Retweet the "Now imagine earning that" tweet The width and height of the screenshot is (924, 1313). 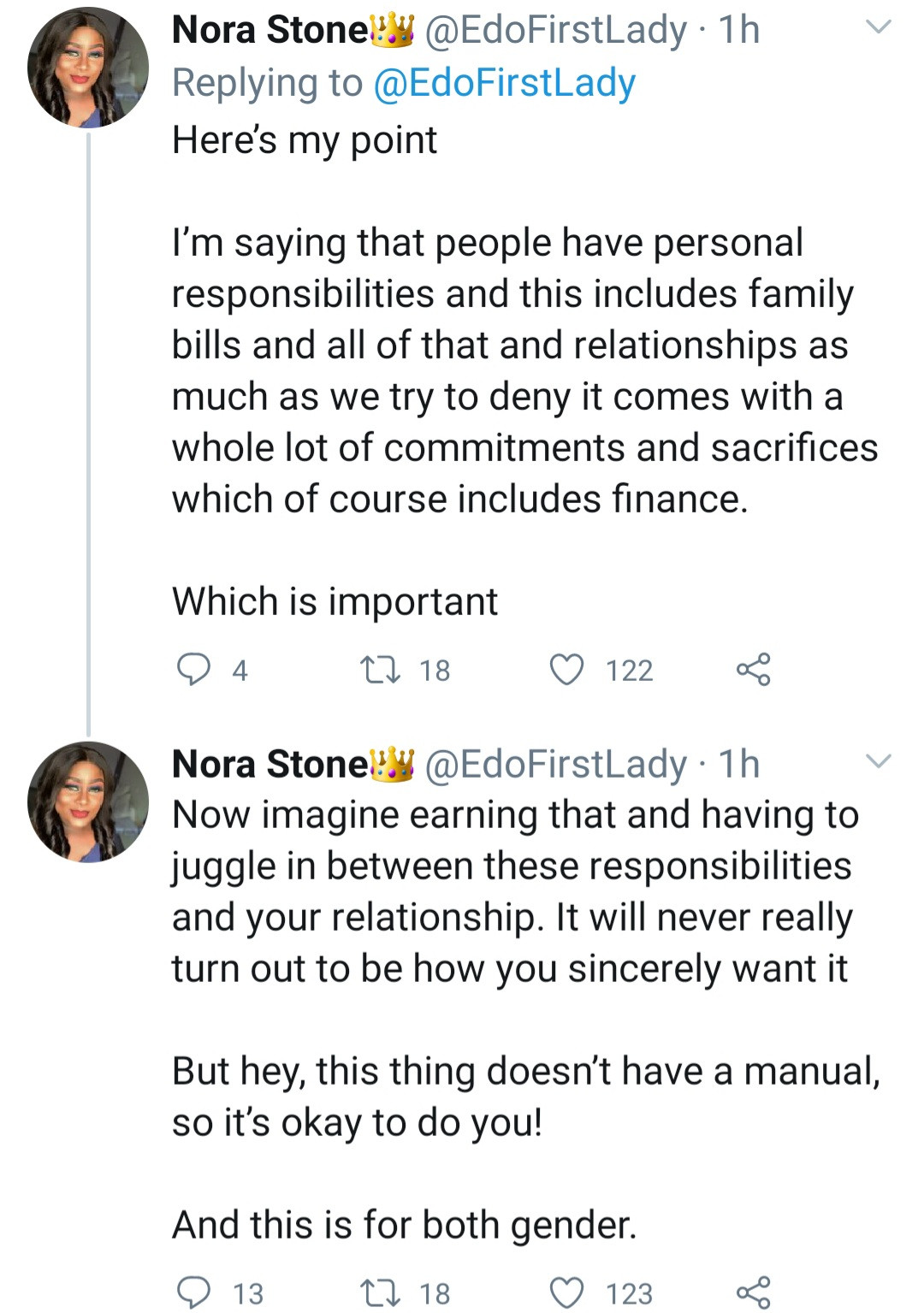tap(380, 1292)
